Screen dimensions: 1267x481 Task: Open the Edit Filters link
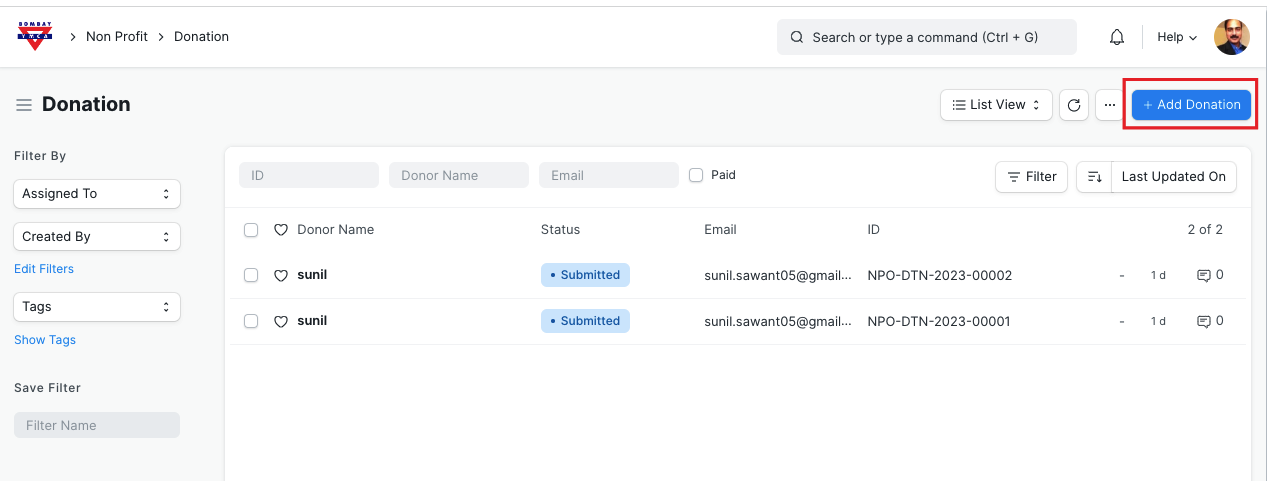coord(44,269)
